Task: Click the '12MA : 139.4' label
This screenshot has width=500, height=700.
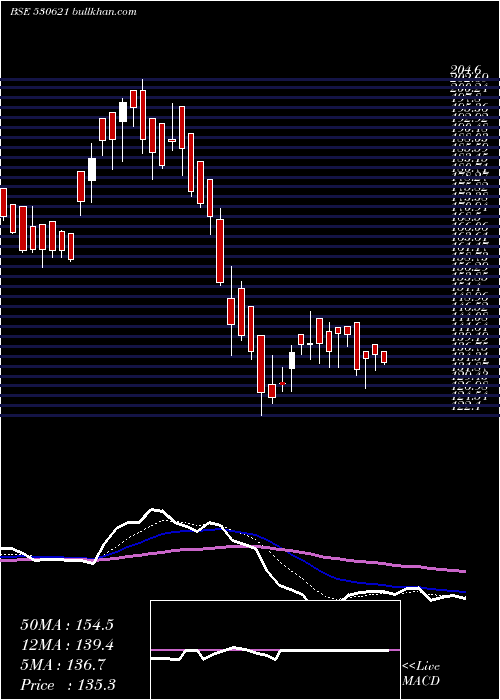Action: (x=67, y=645)
